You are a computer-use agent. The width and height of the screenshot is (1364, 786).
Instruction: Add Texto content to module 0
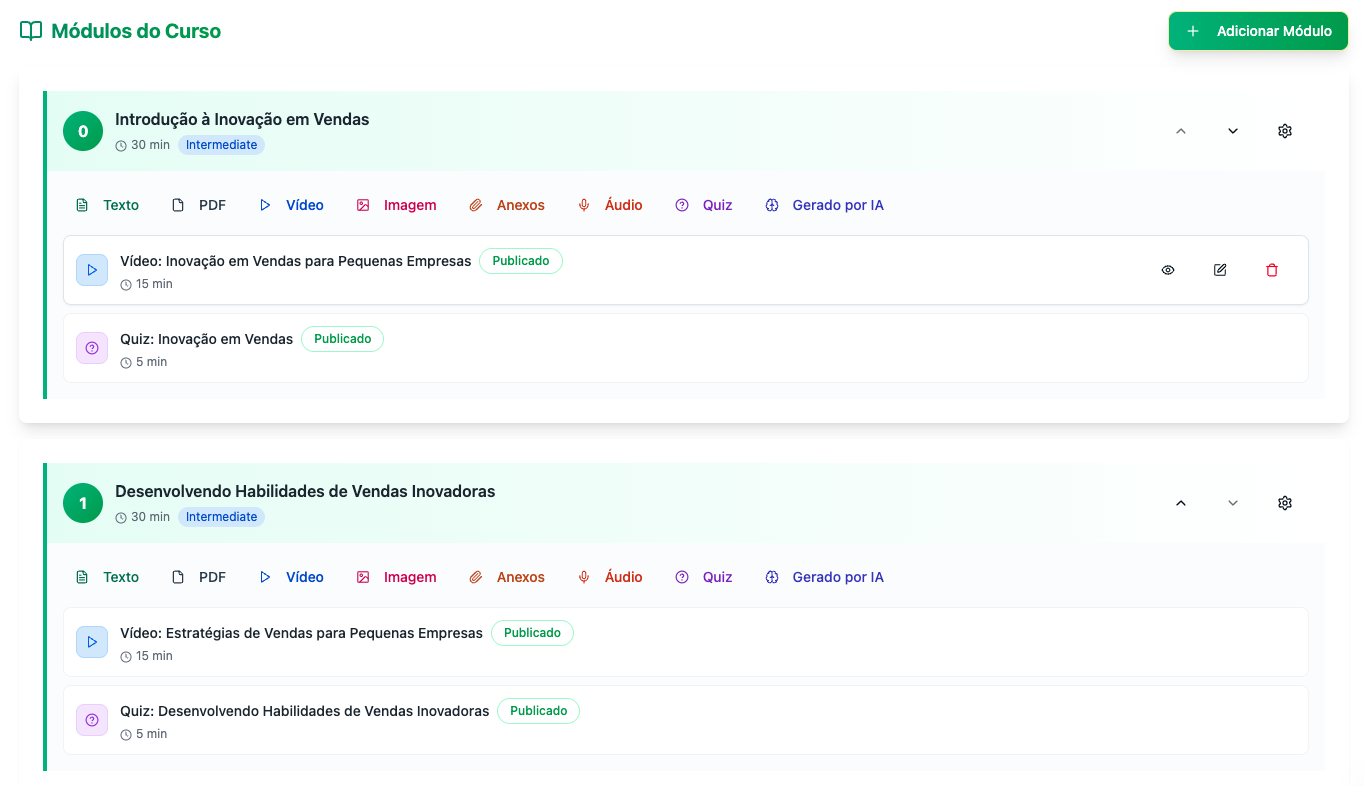click(x=108, y=205)
